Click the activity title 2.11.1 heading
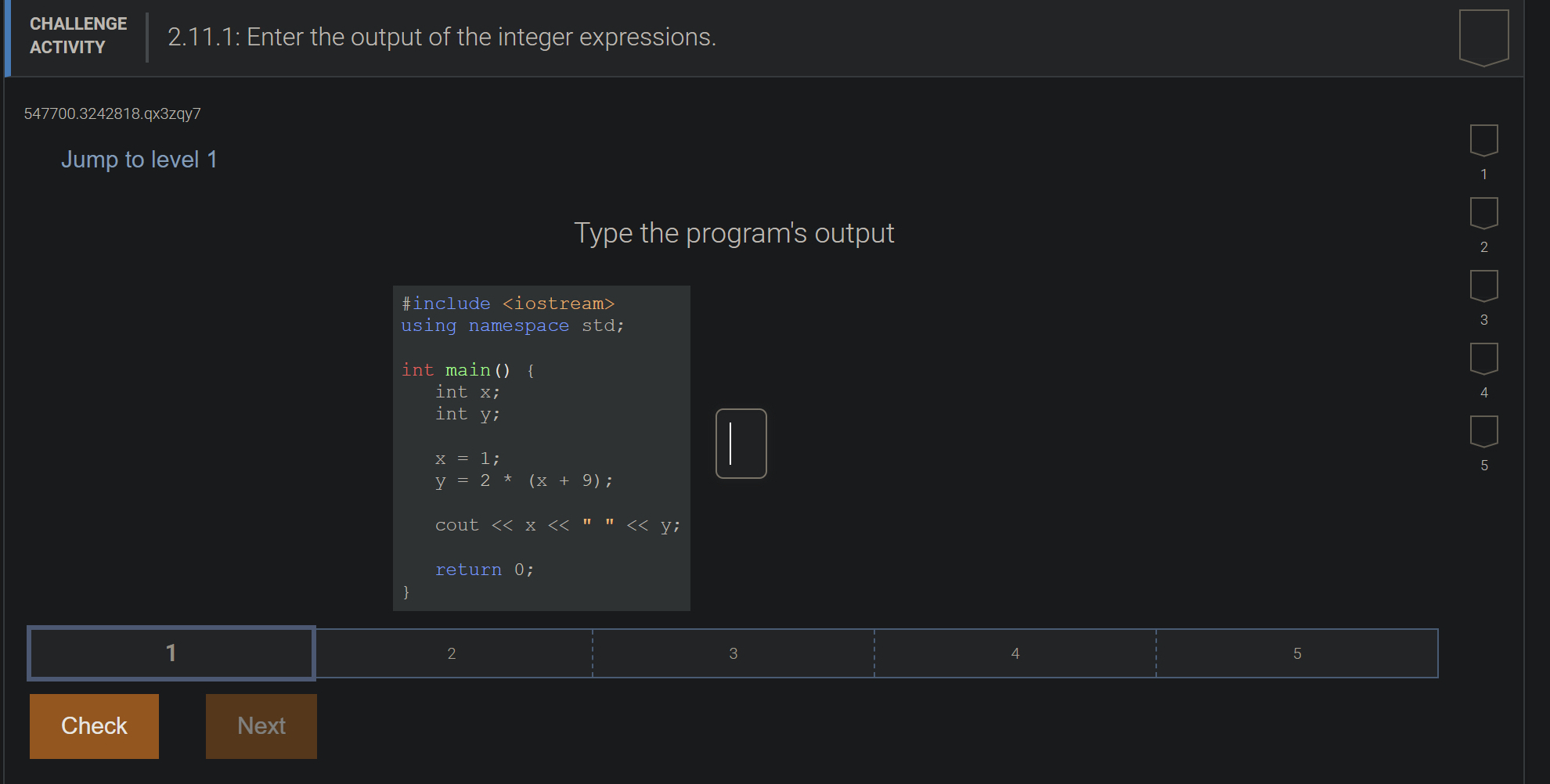The image size is (1550, 784). [x=442, y=37]
